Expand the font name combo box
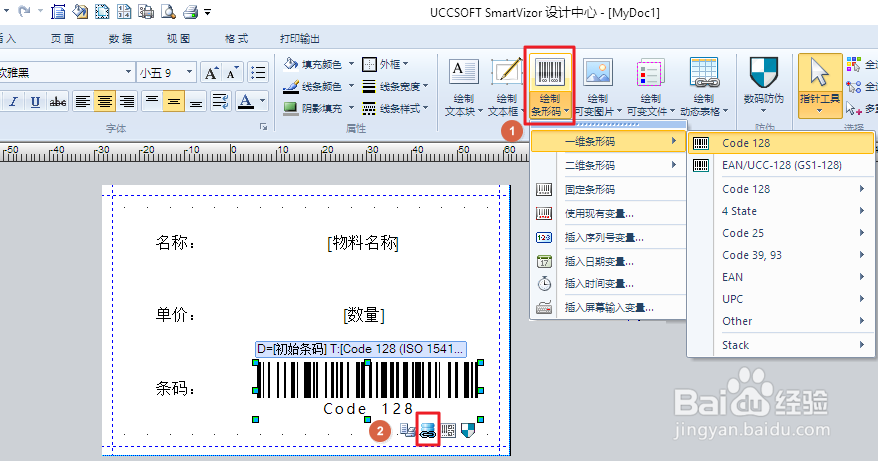The width and height of the screenshot is (878, 461). click(x=128, y=72)
